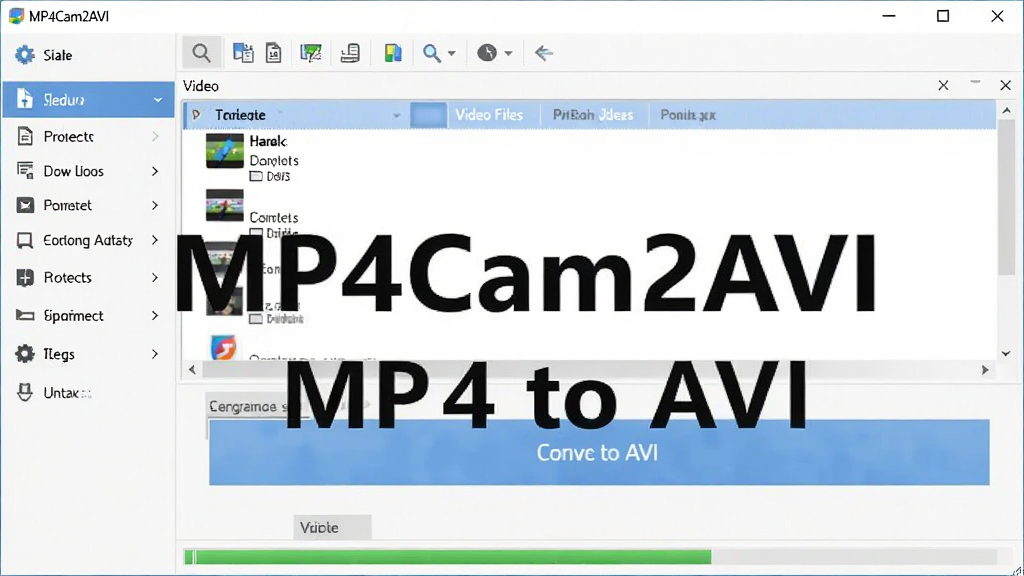The image size is (1024, 576).
Task: Expand the Tlegs chevron
Action: click(155, 354)
